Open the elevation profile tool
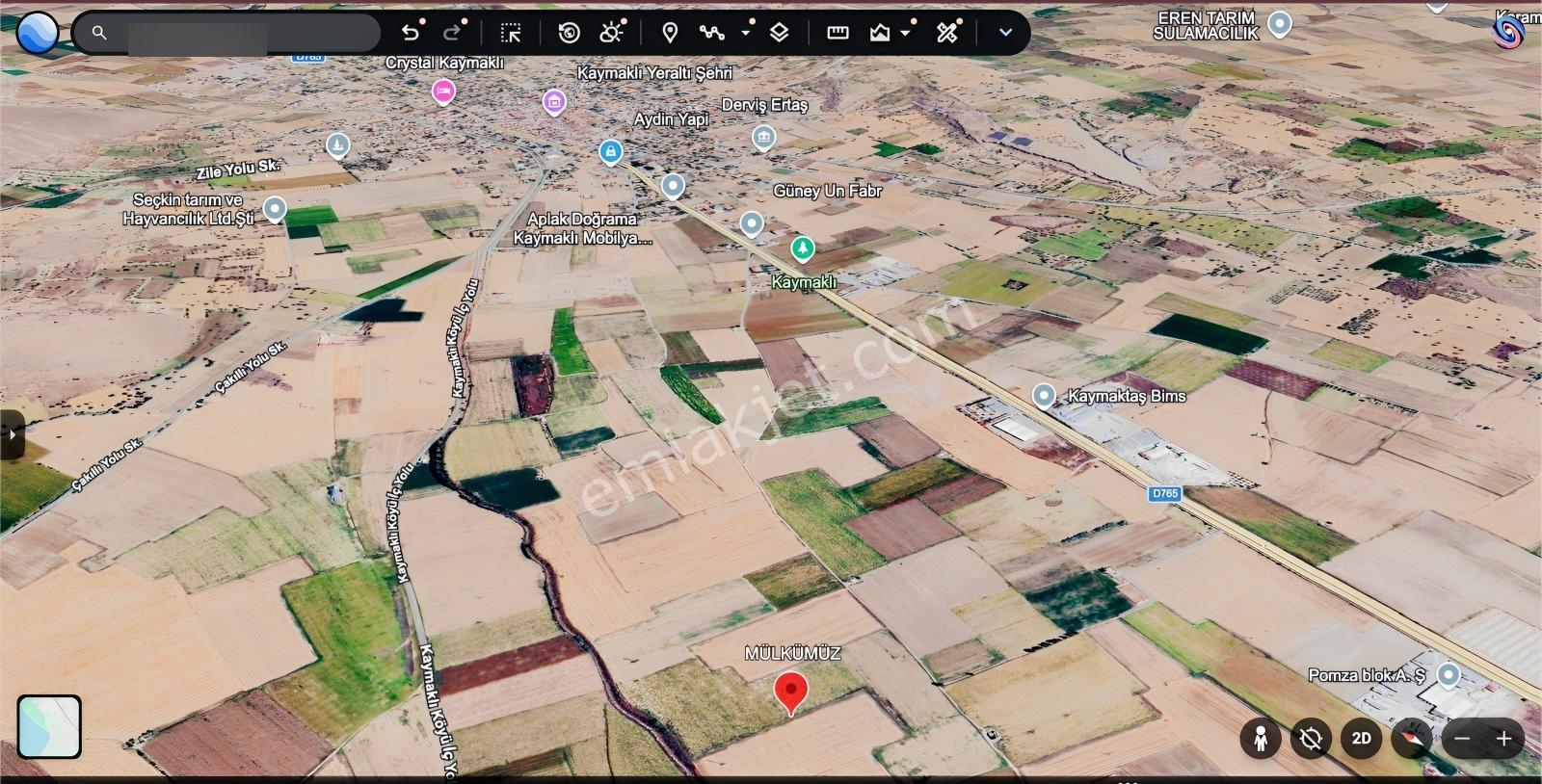The width and height of the screenshot is (1542, 784). (880, 33)
